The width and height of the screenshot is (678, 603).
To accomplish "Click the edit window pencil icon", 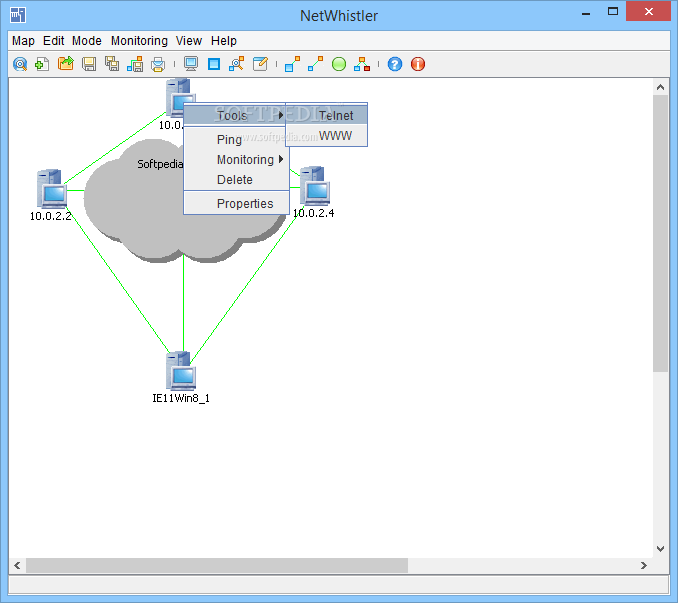I will (x=260, y=64).
